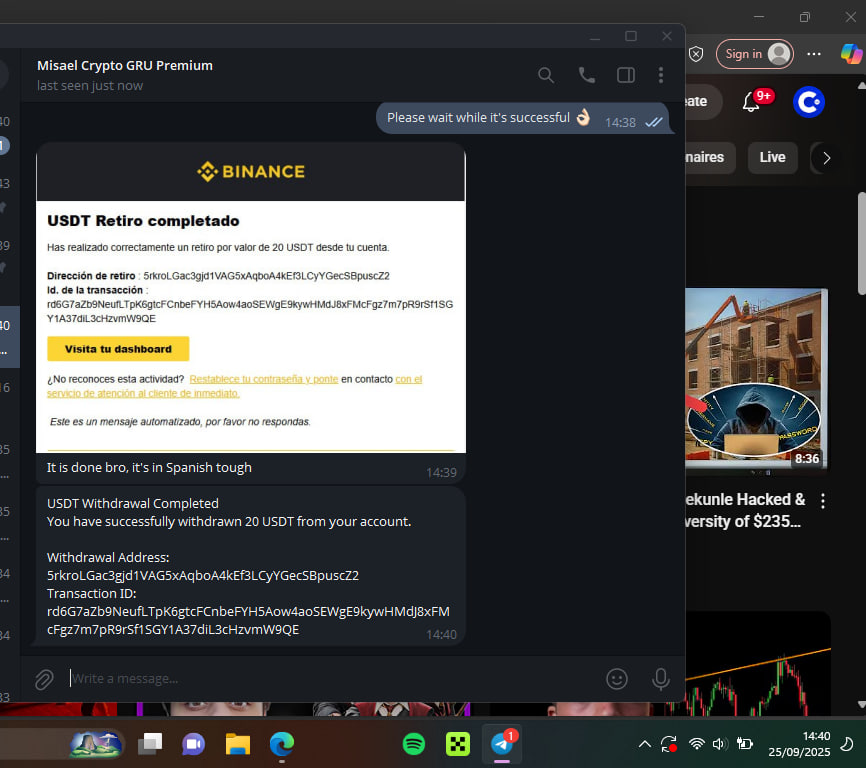Select the Live filter chip on YouTube
866x768 pixels.
[772, 157]
